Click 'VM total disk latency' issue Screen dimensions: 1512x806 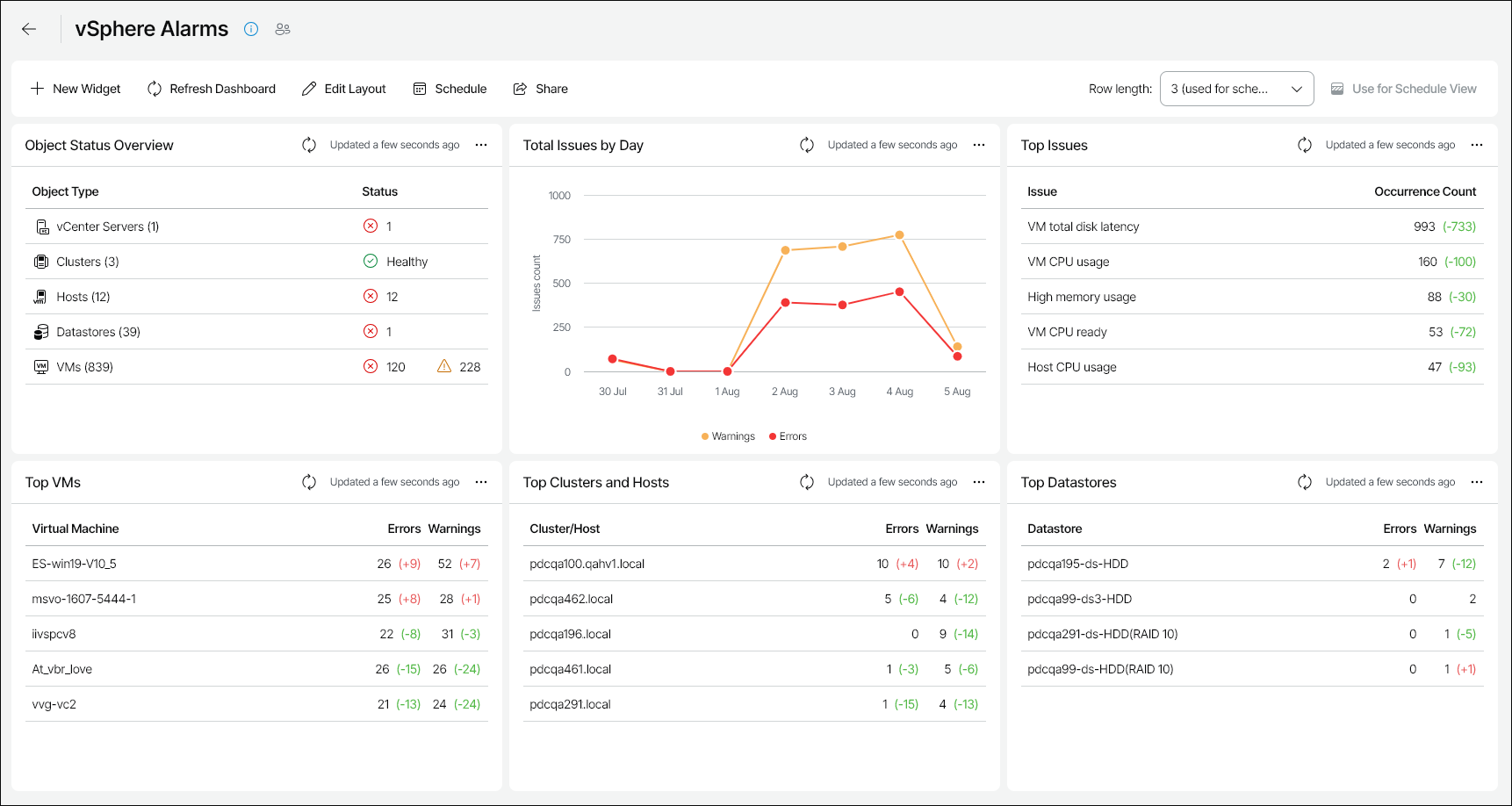point(1084,227)
